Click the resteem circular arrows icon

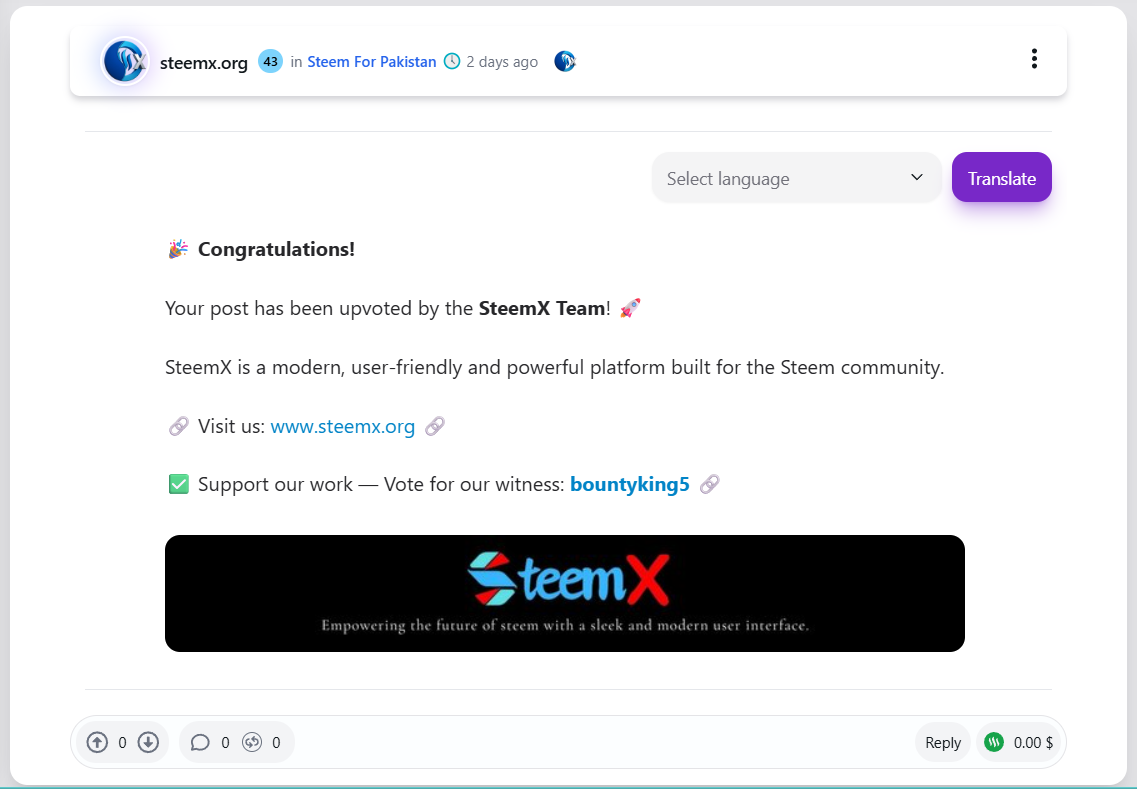point(252,743)
